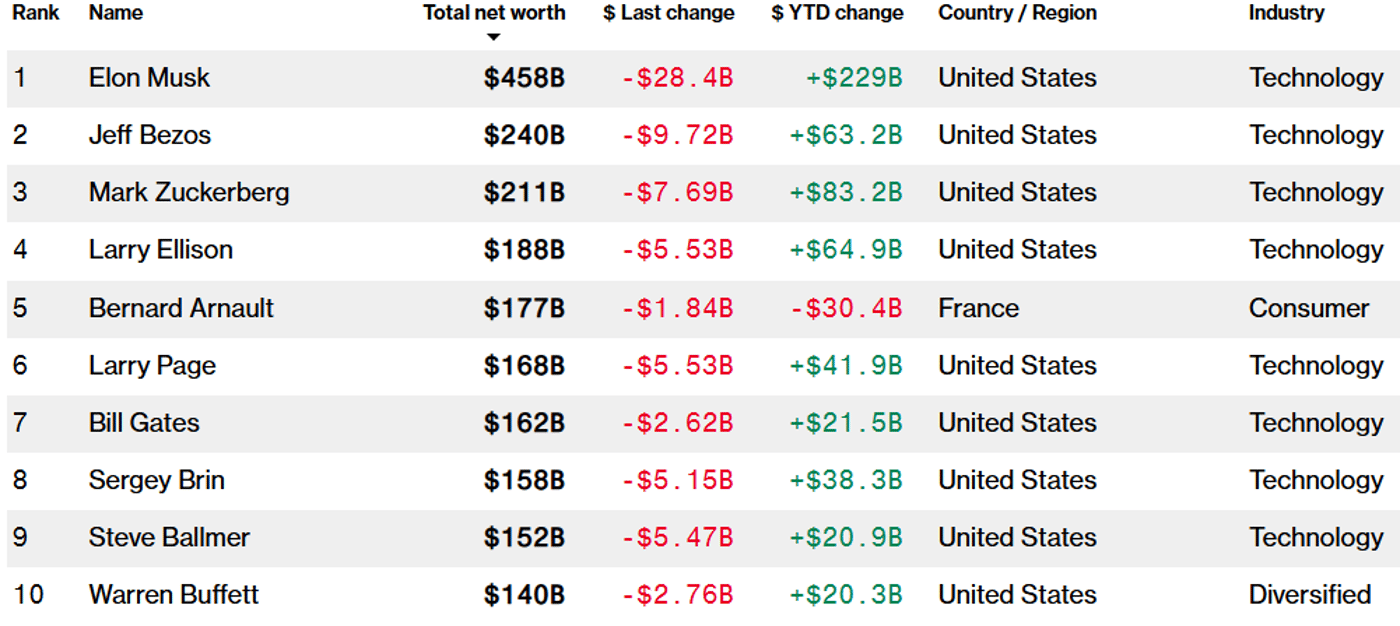Image resolution: width=1400 pixels, height=626 pixels.
Task: Open Larry Ellison's profile
Action: click(x=161, y=249)
